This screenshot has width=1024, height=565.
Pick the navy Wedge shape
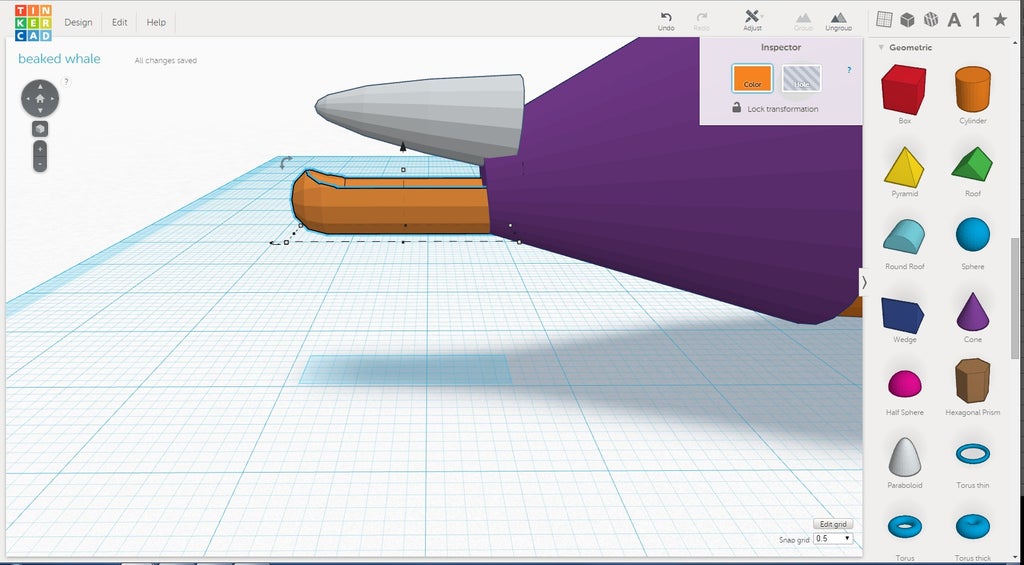903,315
